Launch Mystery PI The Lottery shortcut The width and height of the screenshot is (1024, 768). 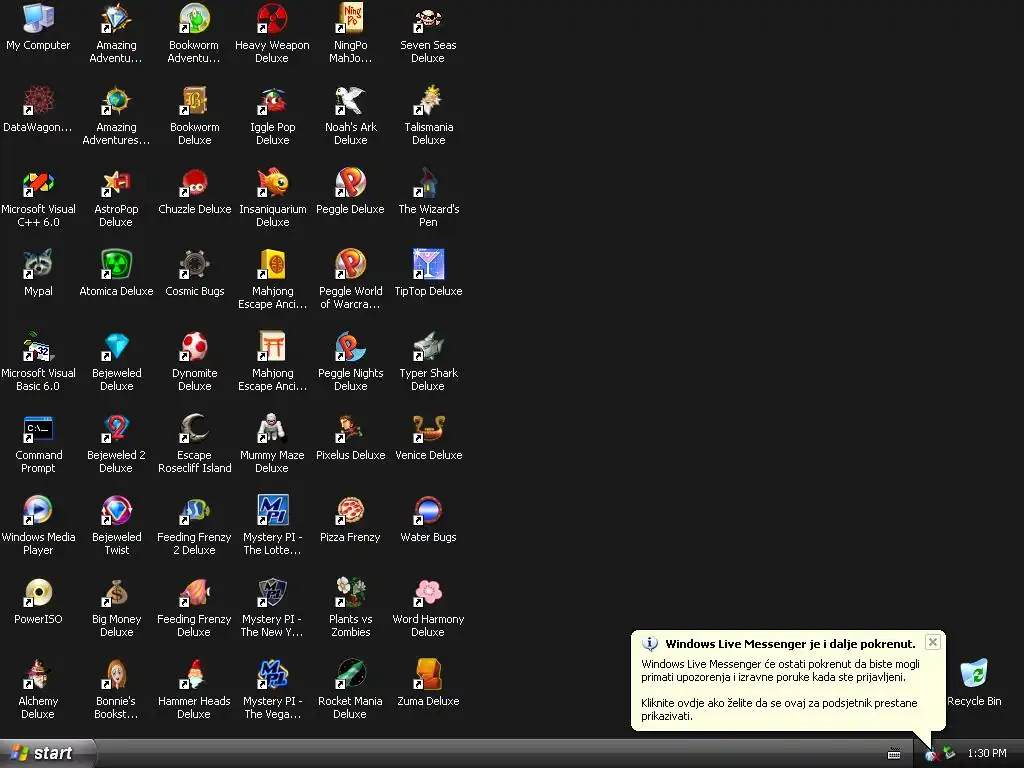pyautogui.click(x=272, y=510)
